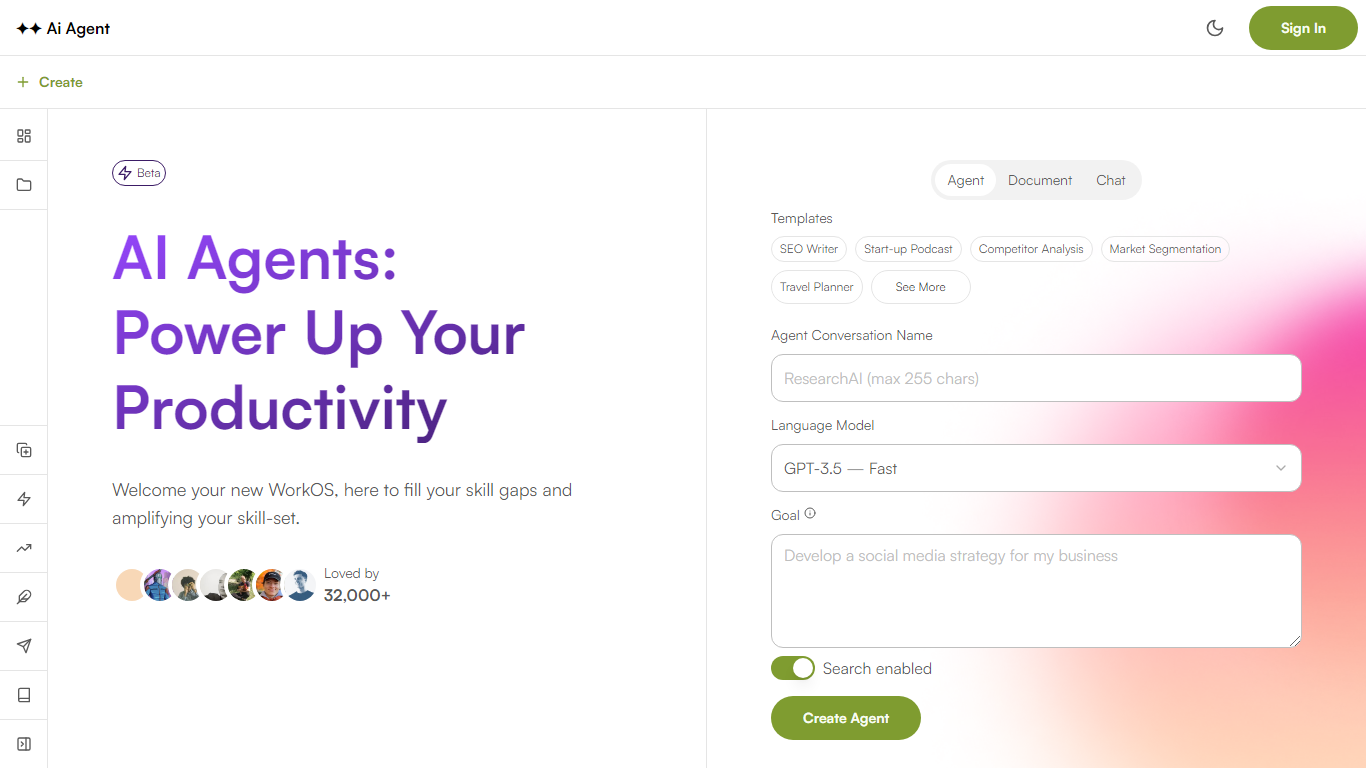This screenshot has width=1366, height=768.
Task: Open the trending arrow sidebar icon
Action: pos(24,548)
